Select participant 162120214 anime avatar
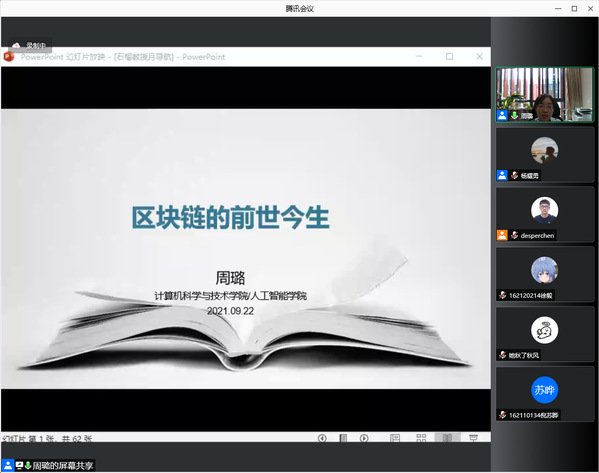This screenshot has height=473, width=599. click(x=544, y=270)
